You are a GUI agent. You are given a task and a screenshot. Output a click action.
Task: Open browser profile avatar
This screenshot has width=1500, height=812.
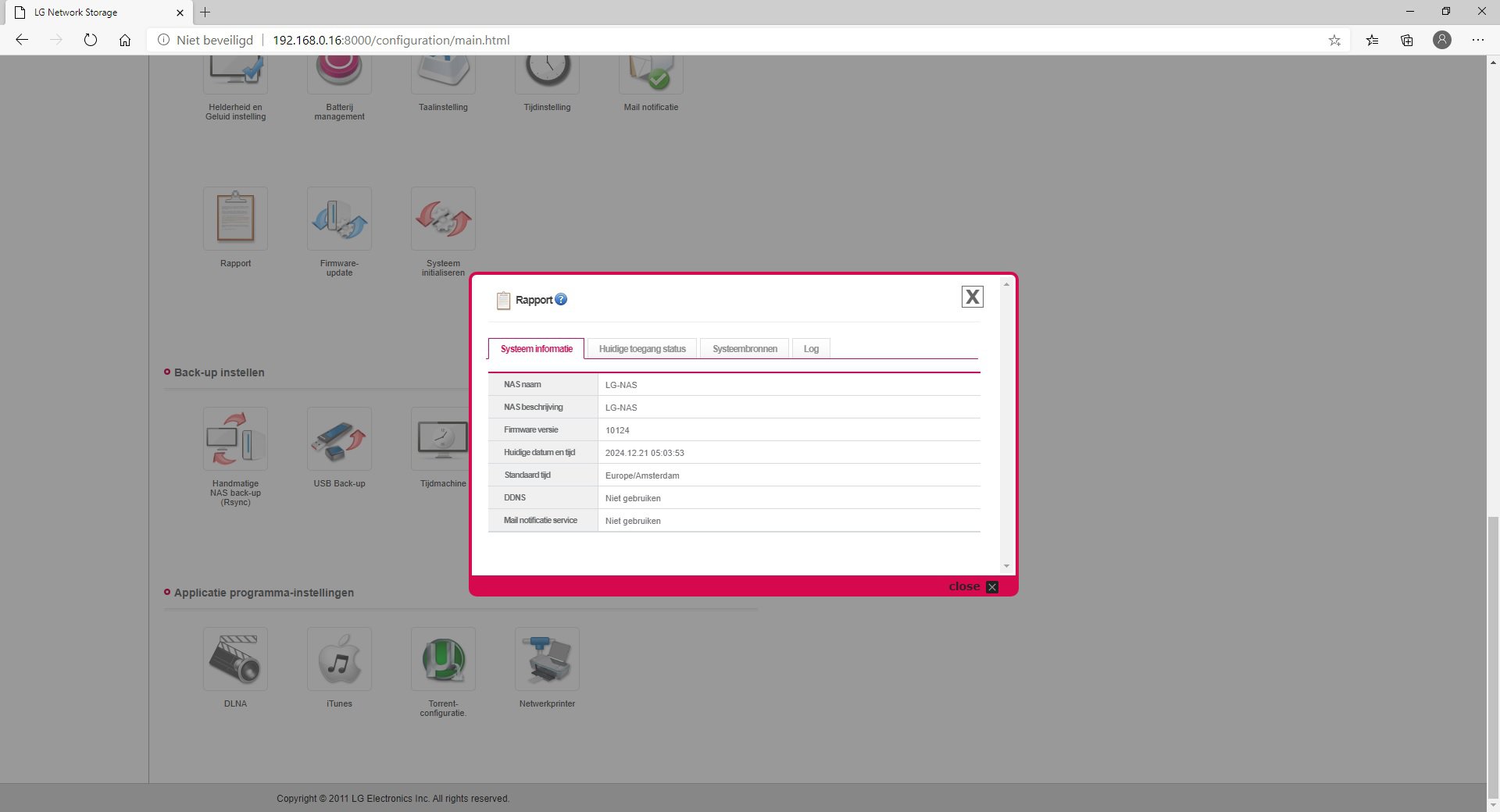[x=1442, y=40]
